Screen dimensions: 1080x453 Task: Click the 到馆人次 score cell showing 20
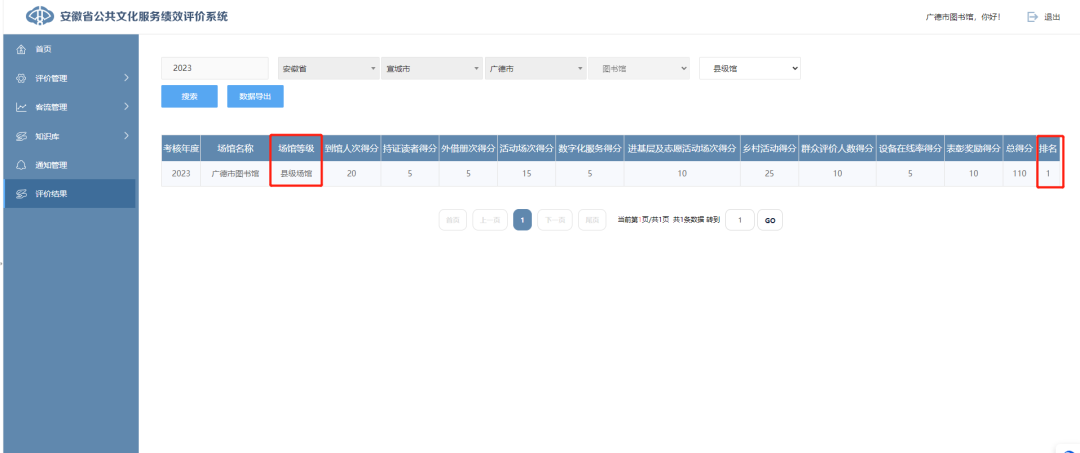tap(351, 174)
